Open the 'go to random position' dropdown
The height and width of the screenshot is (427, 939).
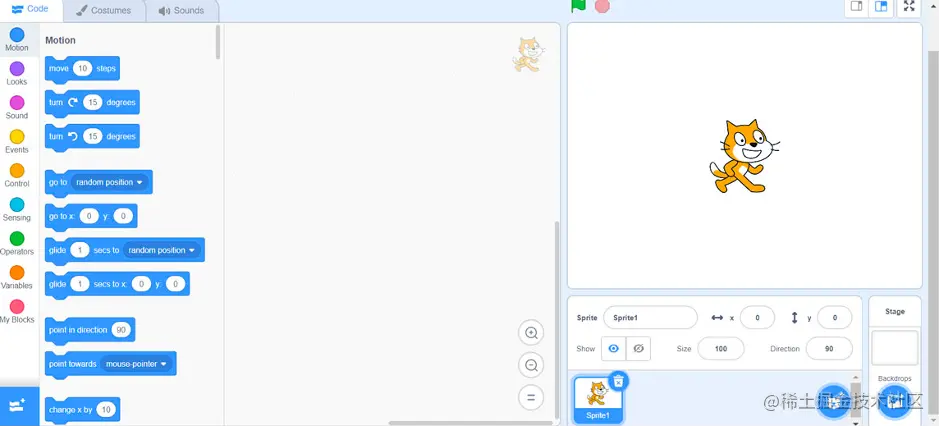(x=109, y=182)
